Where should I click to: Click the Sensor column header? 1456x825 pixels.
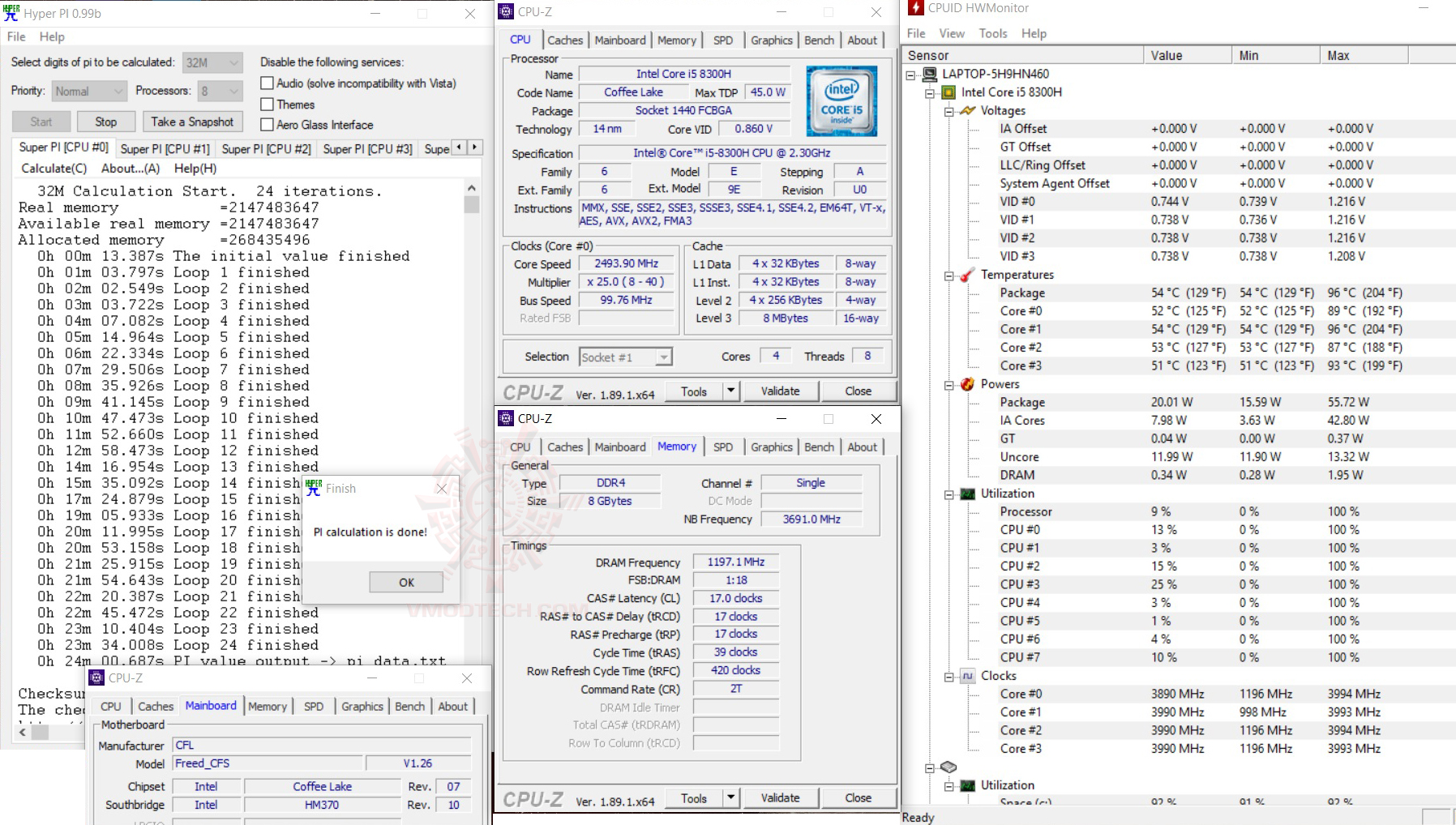[1023, 55]
